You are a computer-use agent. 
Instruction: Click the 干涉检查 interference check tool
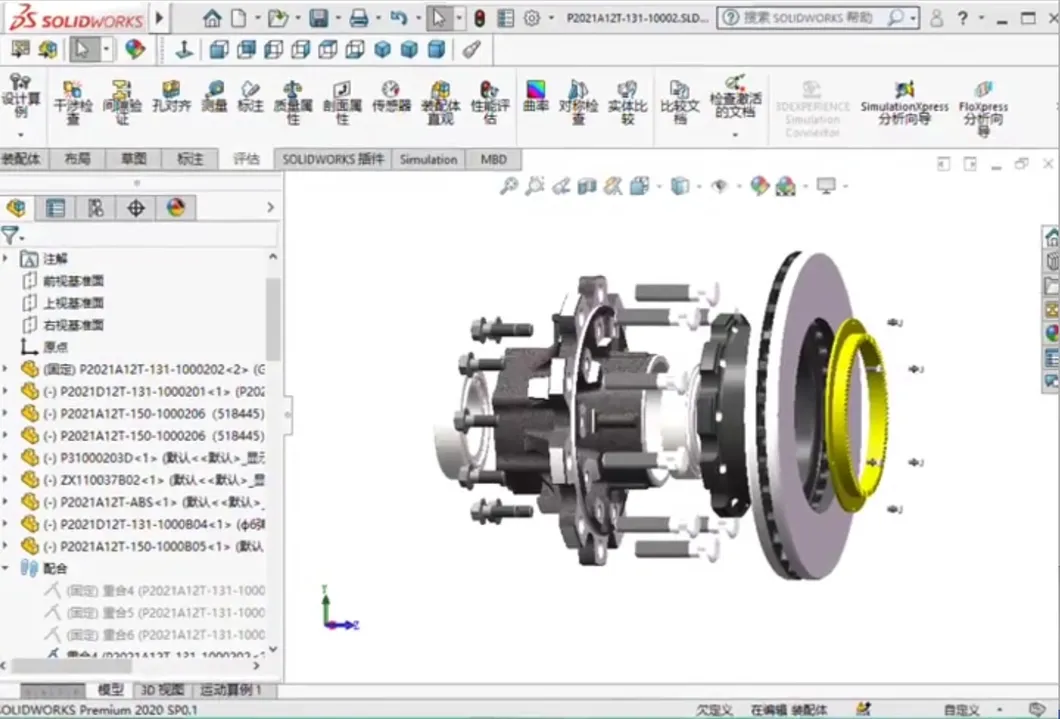pos(72,103)
